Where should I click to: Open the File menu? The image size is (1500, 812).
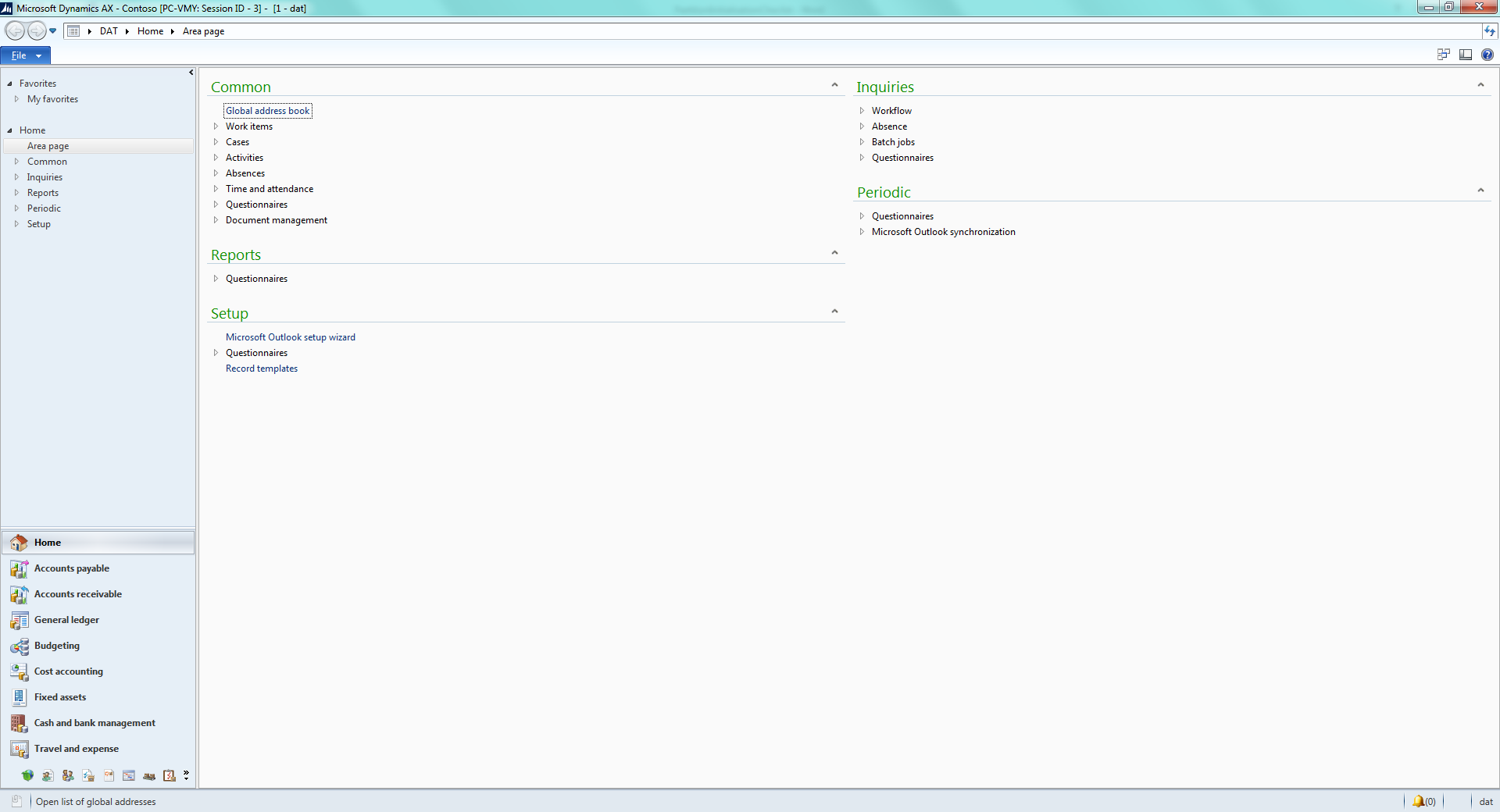pyautogui.click(x=26, y=55)
